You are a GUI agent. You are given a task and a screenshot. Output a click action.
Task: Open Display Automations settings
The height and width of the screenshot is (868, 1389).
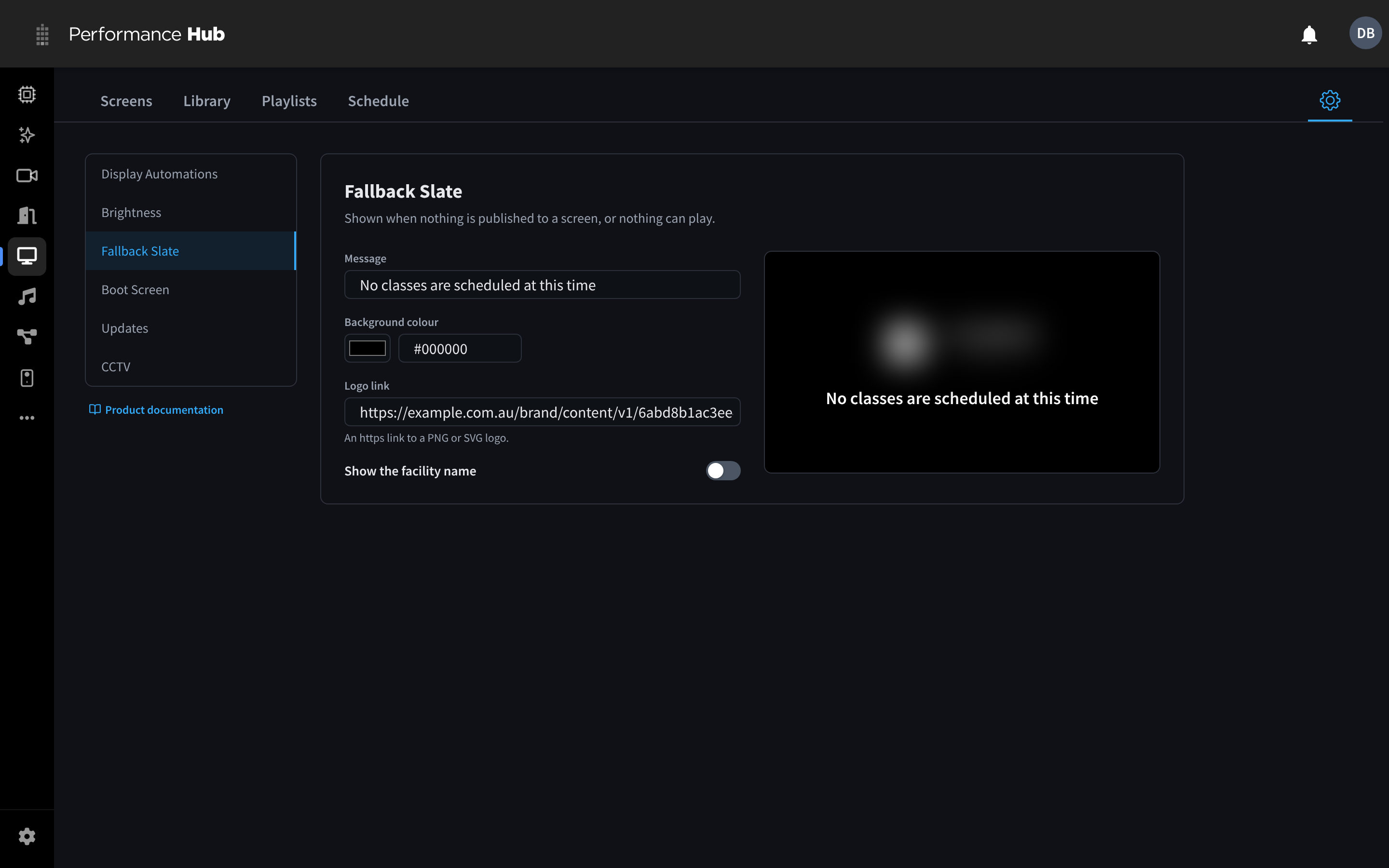pos(191,174)
